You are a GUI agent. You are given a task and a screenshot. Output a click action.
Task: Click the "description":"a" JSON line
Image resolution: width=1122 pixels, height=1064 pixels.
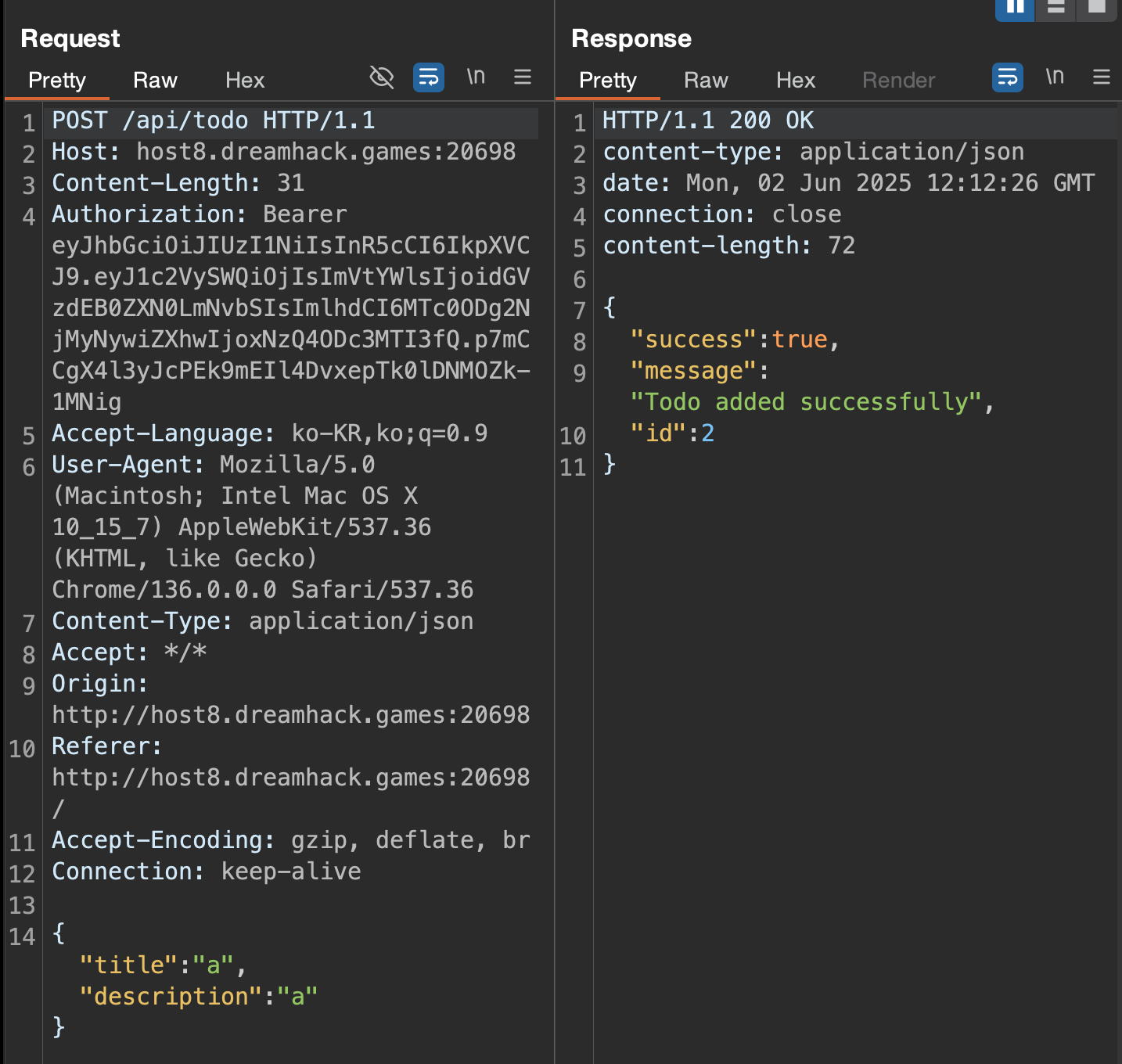click(x=199, y=997)
